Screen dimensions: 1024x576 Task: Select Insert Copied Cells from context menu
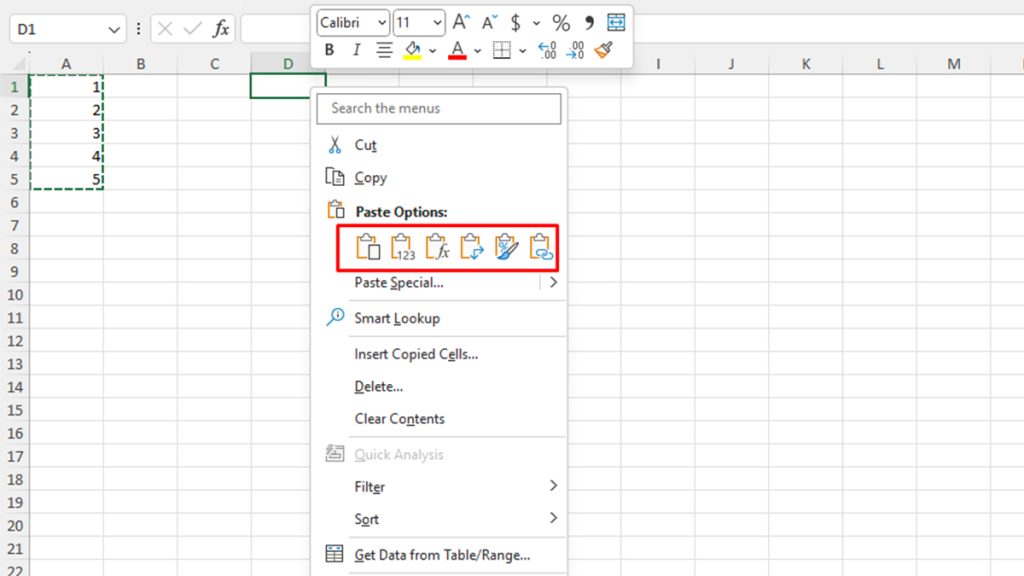tap(416, 354)
